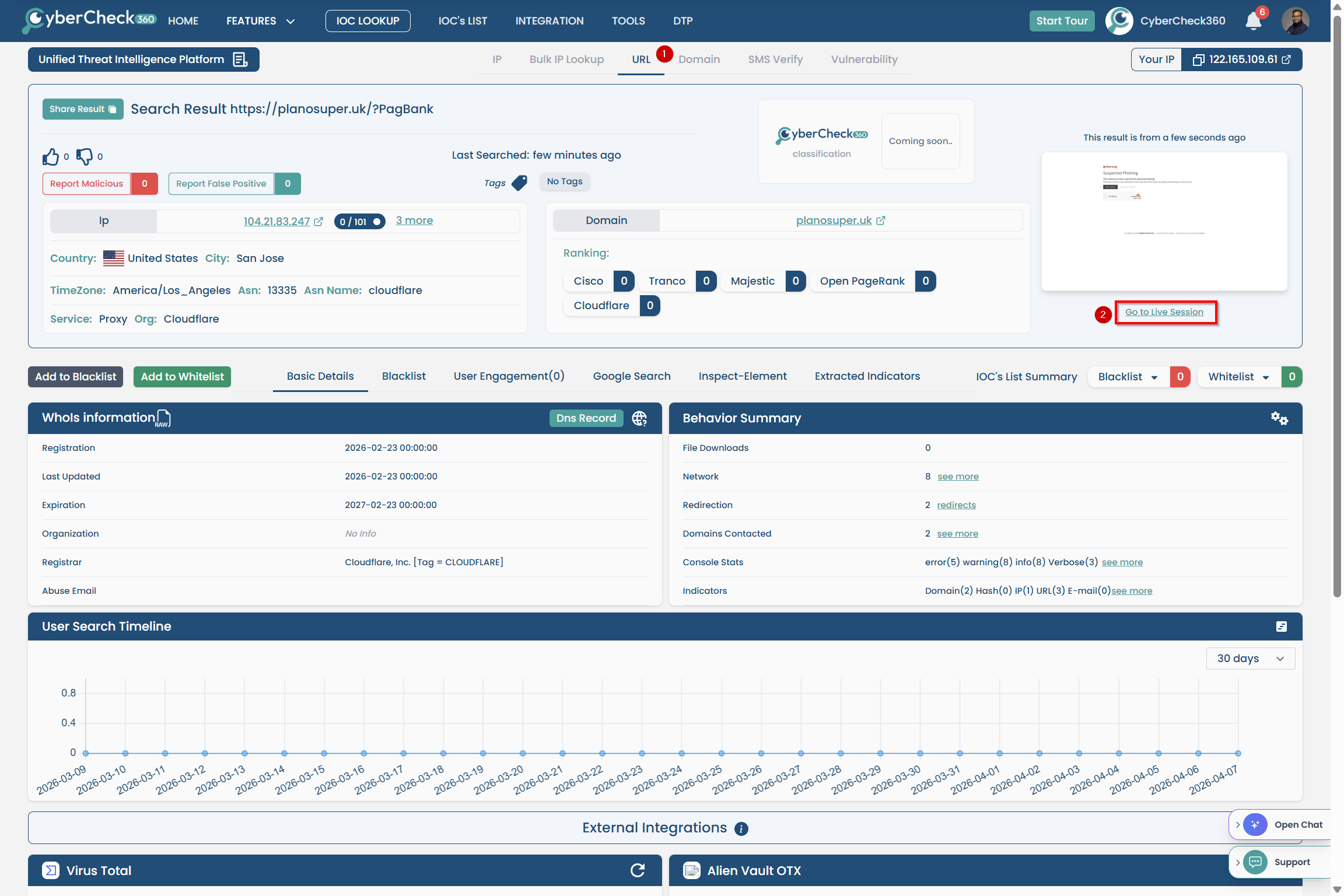Open Behavior Summary gears settings icon

pyautogui.click(x=1279, y=418)
